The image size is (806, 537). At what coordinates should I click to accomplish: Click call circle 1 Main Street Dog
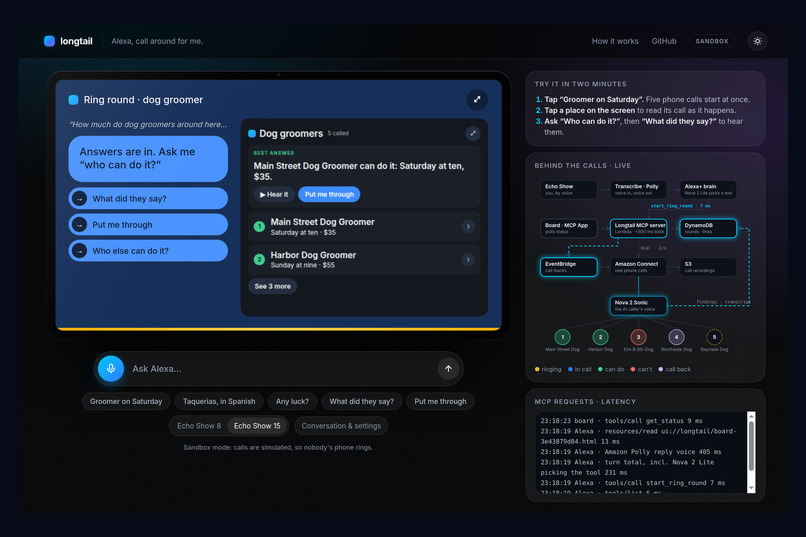[x=562, y=337]
